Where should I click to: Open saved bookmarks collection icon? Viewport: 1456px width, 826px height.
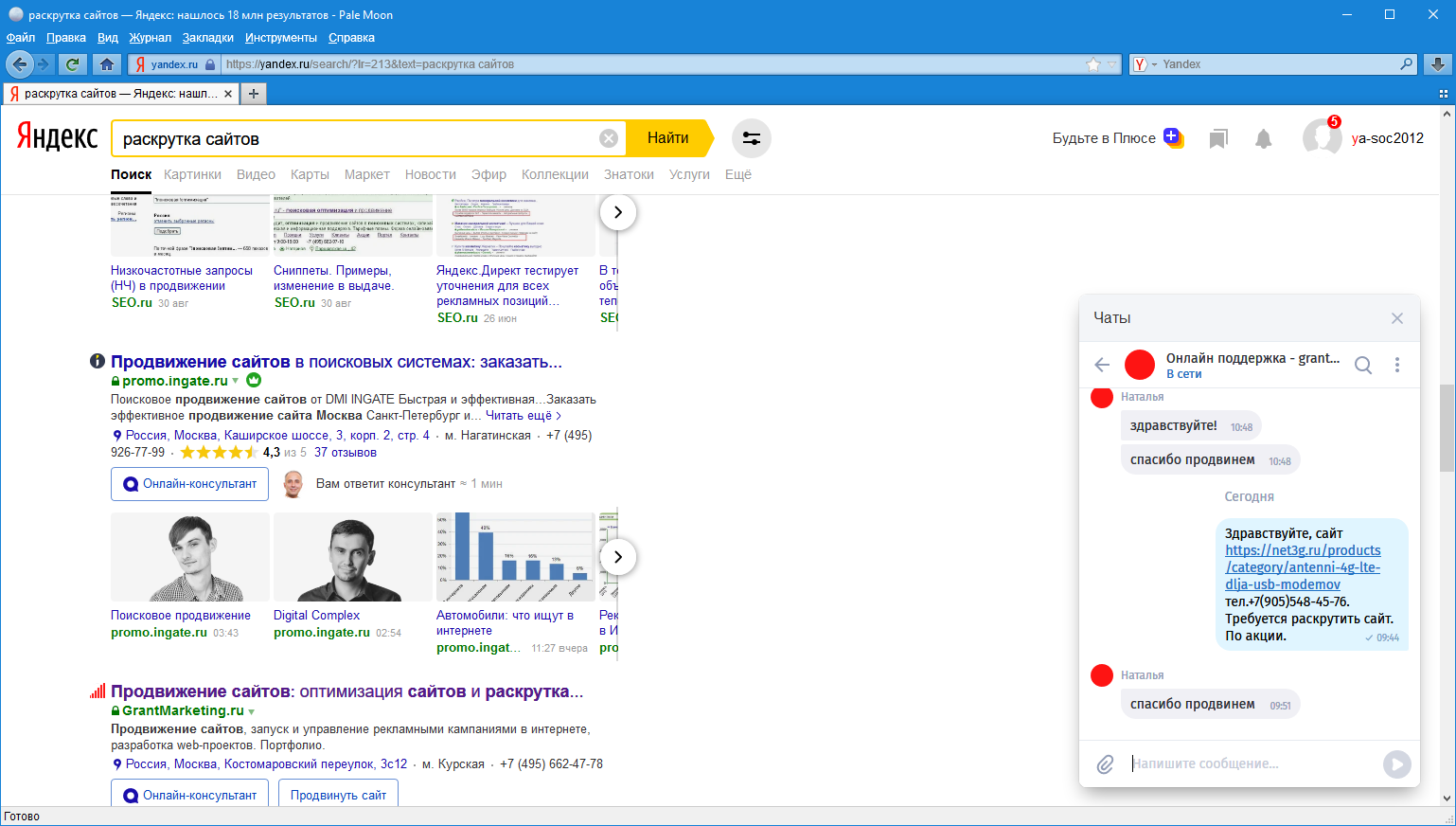coord(1218,139)
